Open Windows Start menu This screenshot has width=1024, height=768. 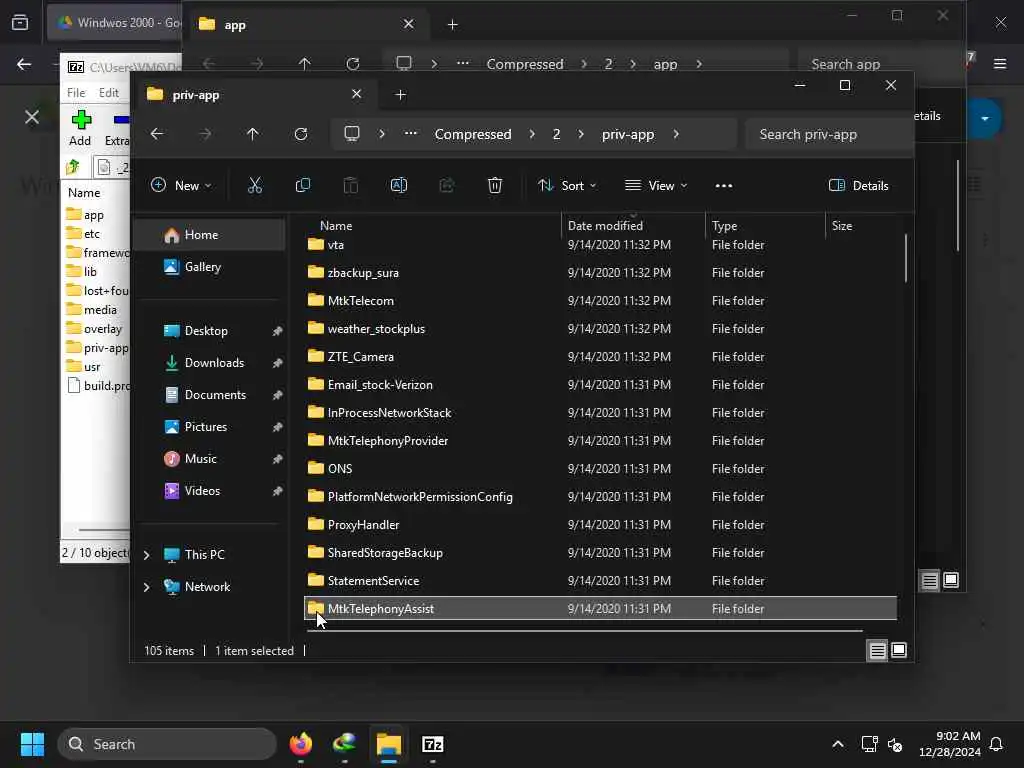click(x=32, y=744)
